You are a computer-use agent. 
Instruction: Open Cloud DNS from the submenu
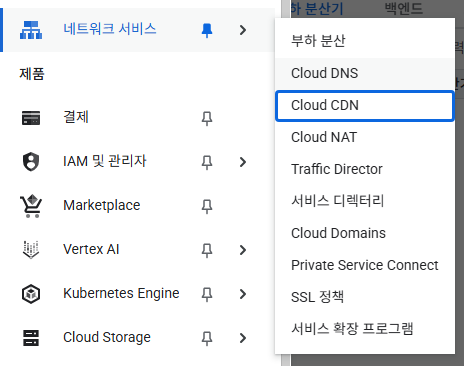(x=365, y=73)
